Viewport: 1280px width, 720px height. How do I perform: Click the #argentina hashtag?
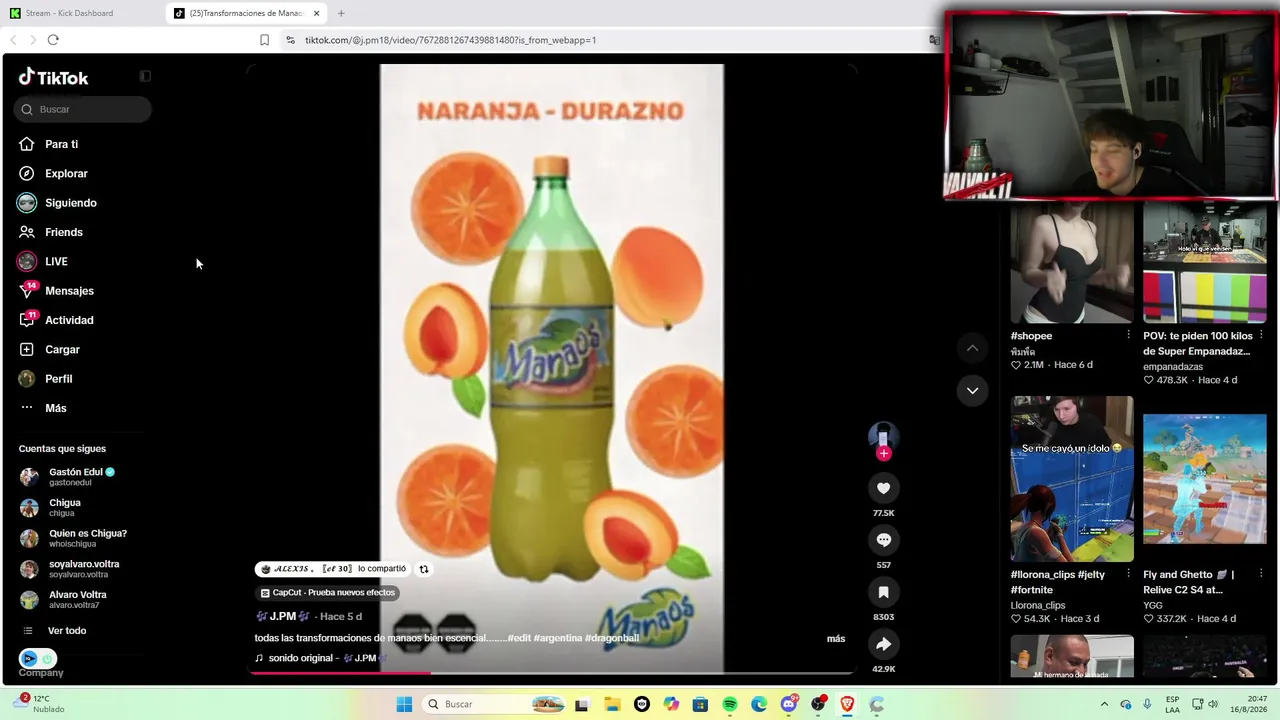(x=557, y=638)
